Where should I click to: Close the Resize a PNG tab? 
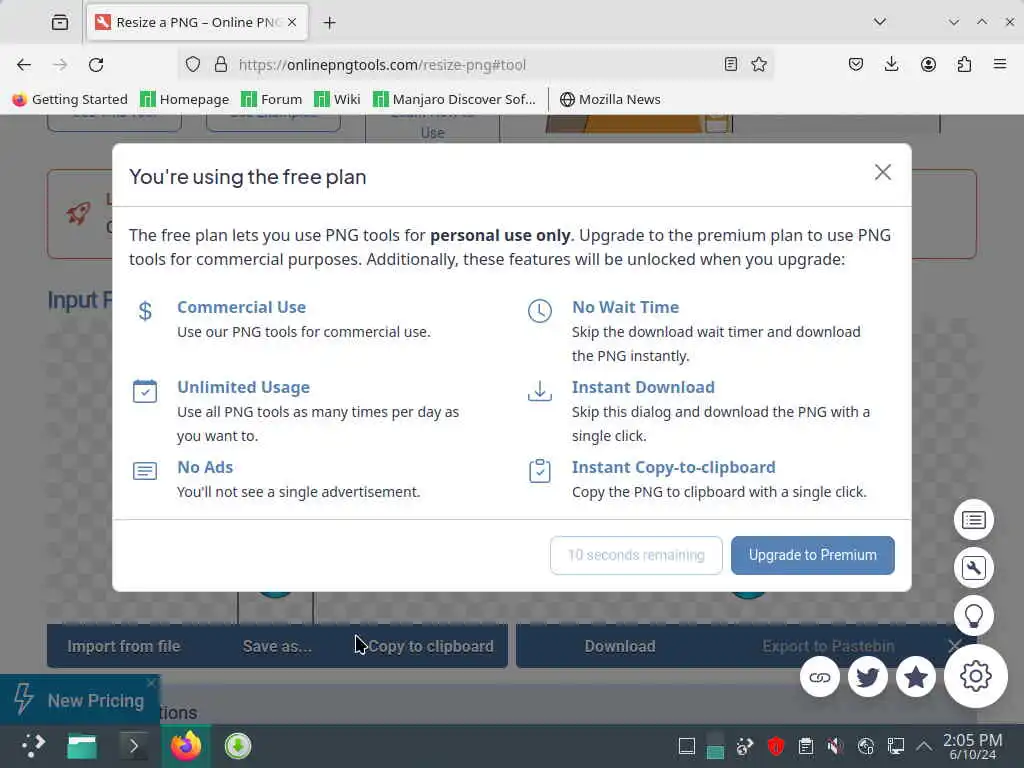click(x=292, y=22)
